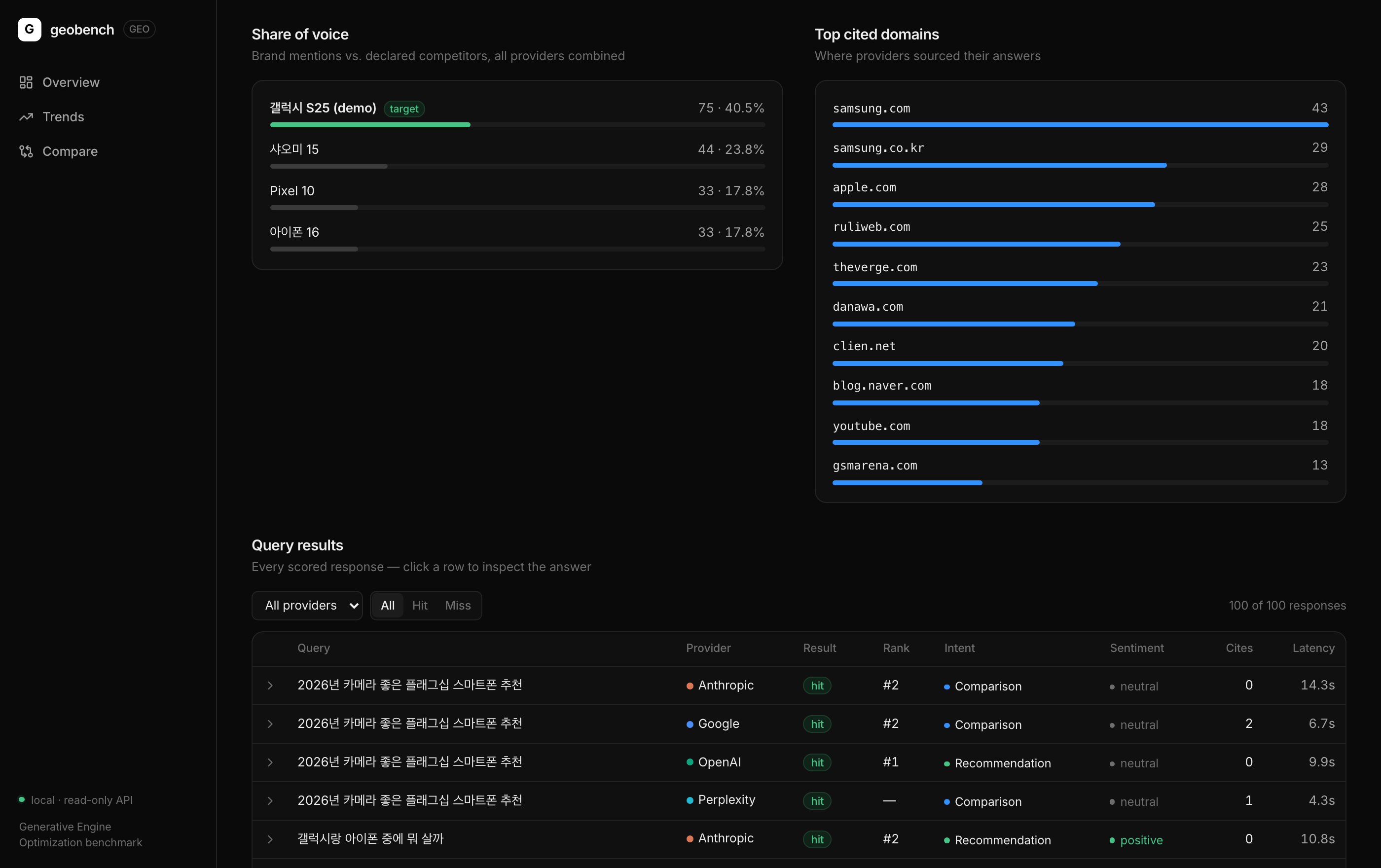Click the samsung.com citation bar
1381x868 pixels.
(x=1080, y=125)
